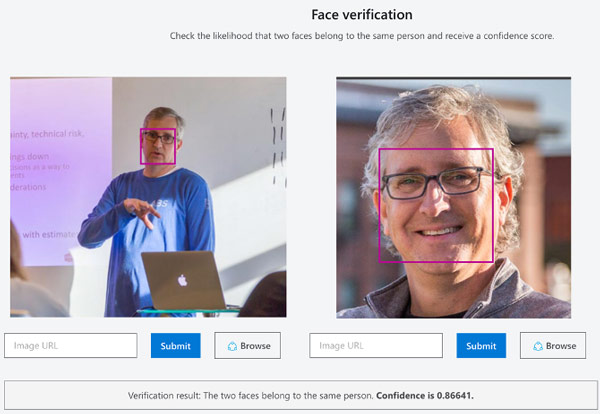Open the right portrait photo
Image resolution: width=600 pixels, height=414 pixels.
[x=453, y=197]
